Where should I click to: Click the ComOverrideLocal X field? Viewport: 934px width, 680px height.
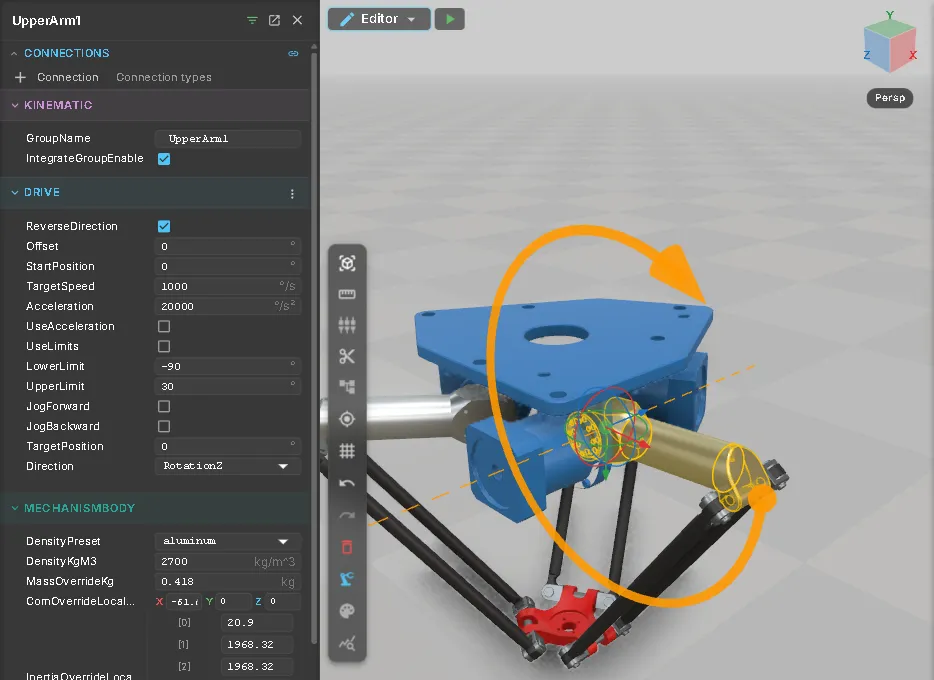[184, 602]
